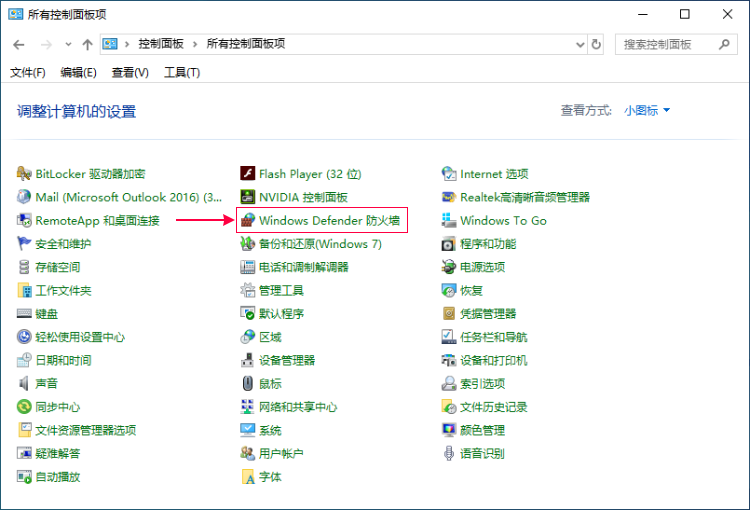
Task: Click the 存储空间 icon
Action: [x=24, y=267]
